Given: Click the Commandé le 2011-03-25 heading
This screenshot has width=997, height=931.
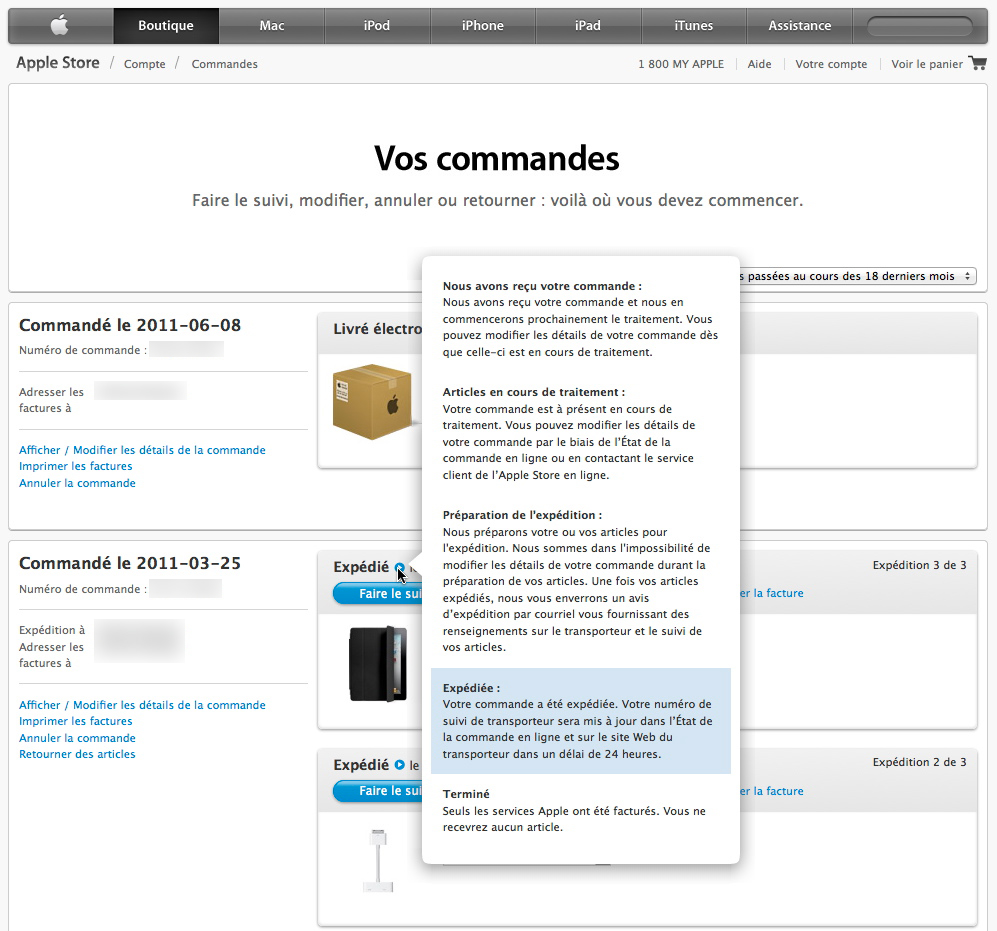Looking at the screenshot, I should (x=130, y=563).
